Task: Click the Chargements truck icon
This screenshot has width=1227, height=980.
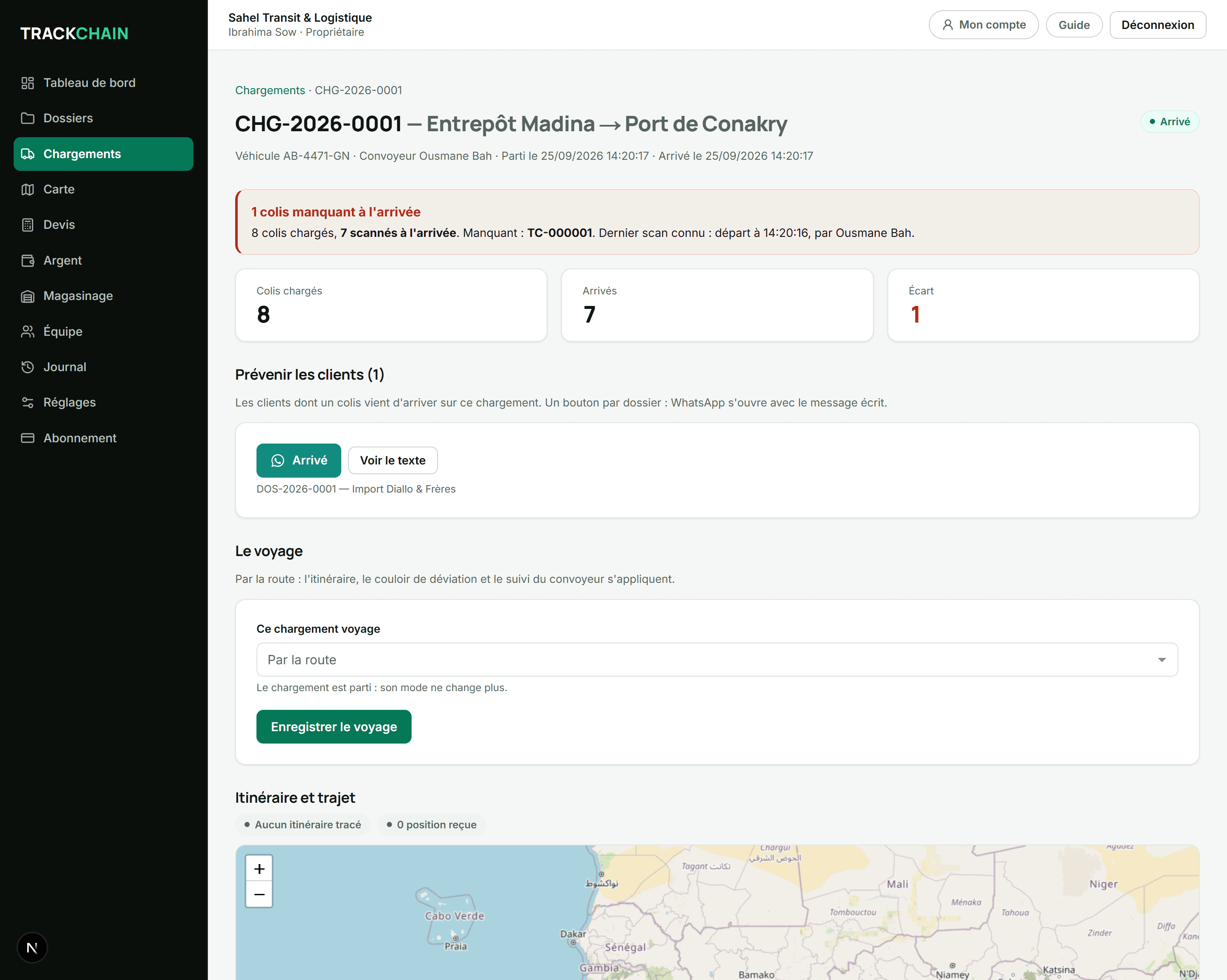Action: [27, 154]
